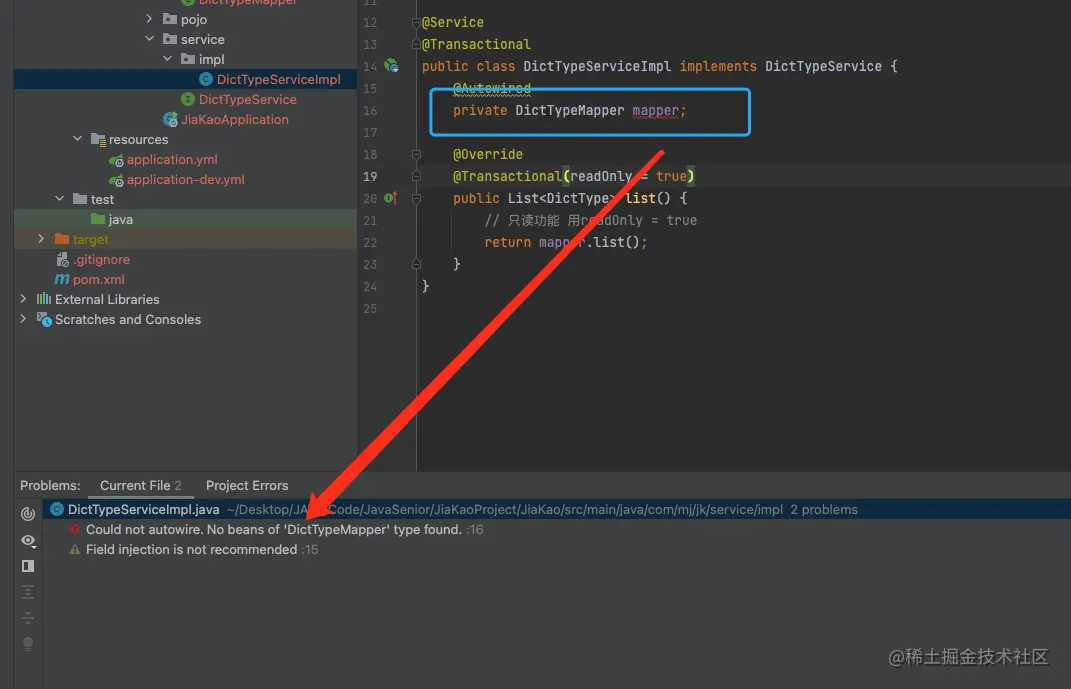Click the implements-method gutter icon on line 20
Viewport: 1071px width, 689px height.
[x=391, y=198]
